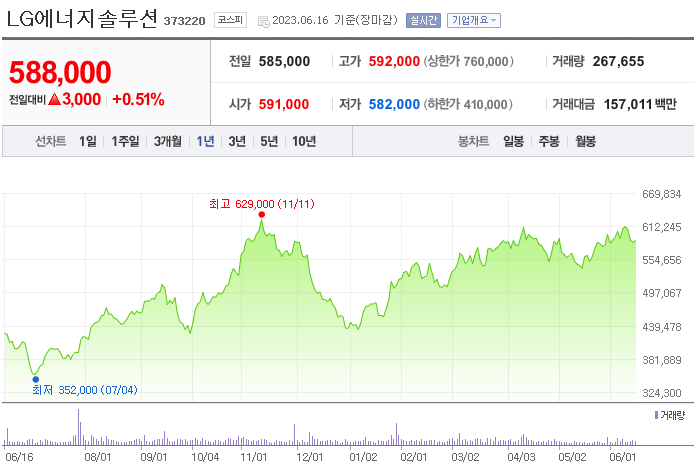694x474 pixels.
Task: Click the 09/01 x-axis date label
Action: click(154, 457)
